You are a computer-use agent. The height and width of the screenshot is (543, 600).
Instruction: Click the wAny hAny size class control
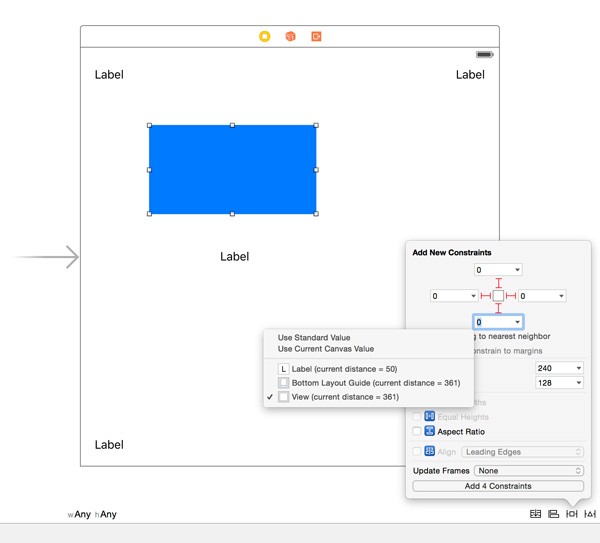tap(92, 514)
